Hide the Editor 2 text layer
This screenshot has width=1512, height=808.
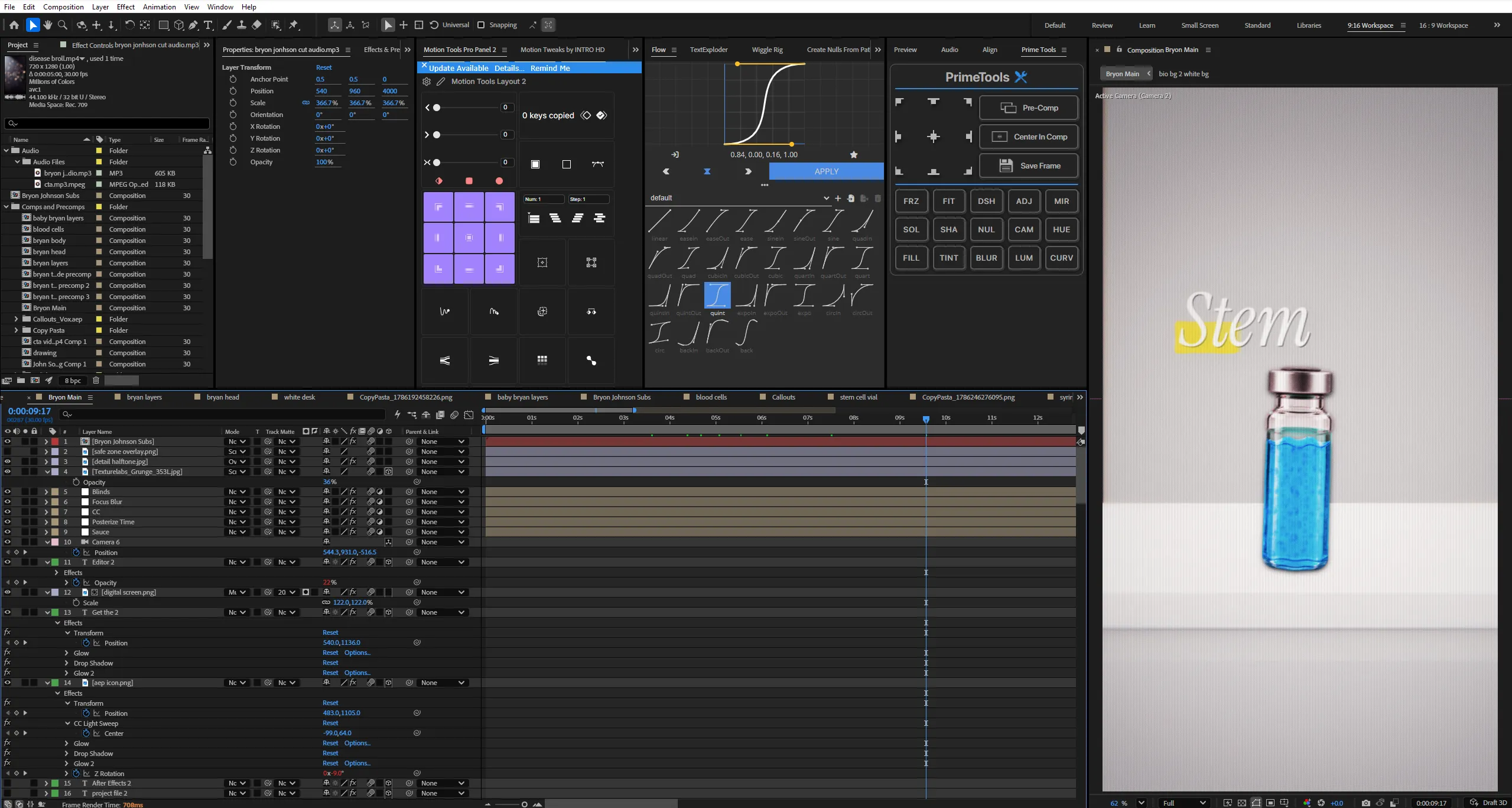7,562
